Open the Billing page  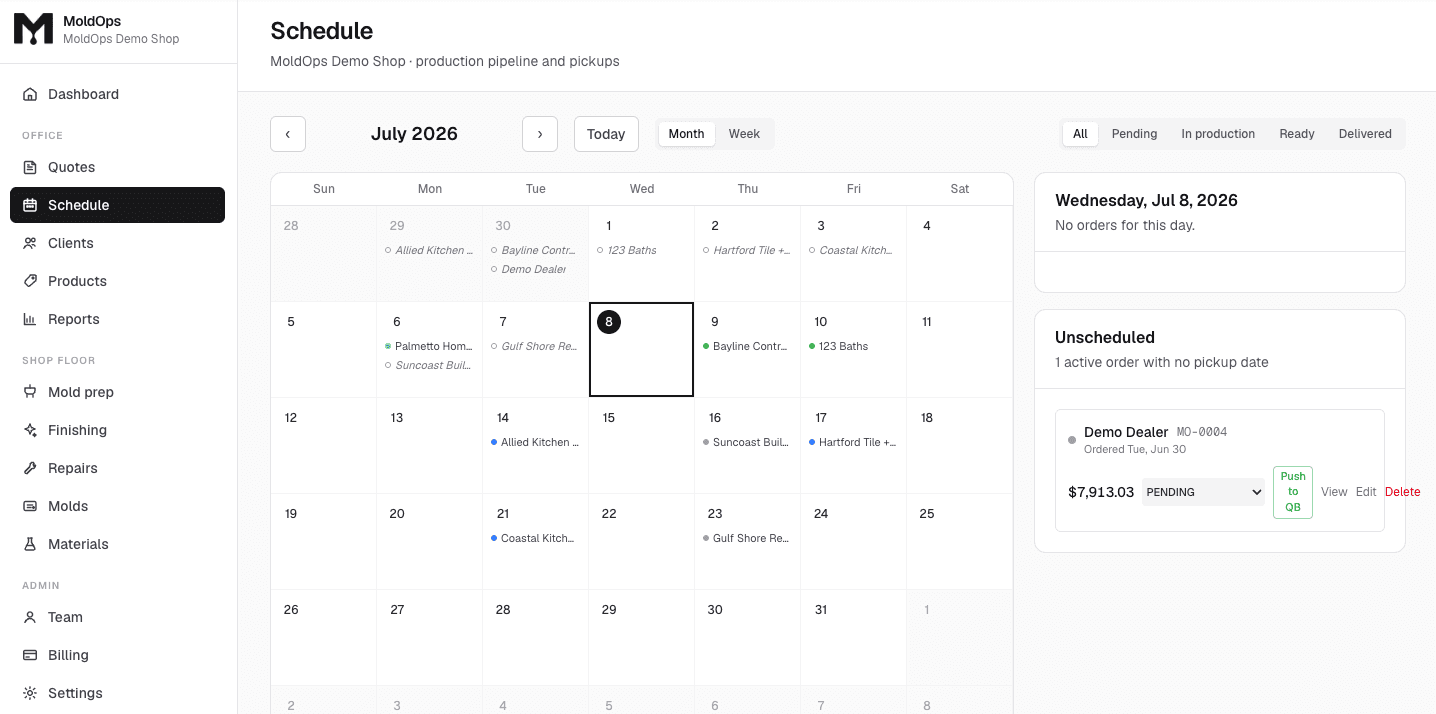click(x=117, y=655)
